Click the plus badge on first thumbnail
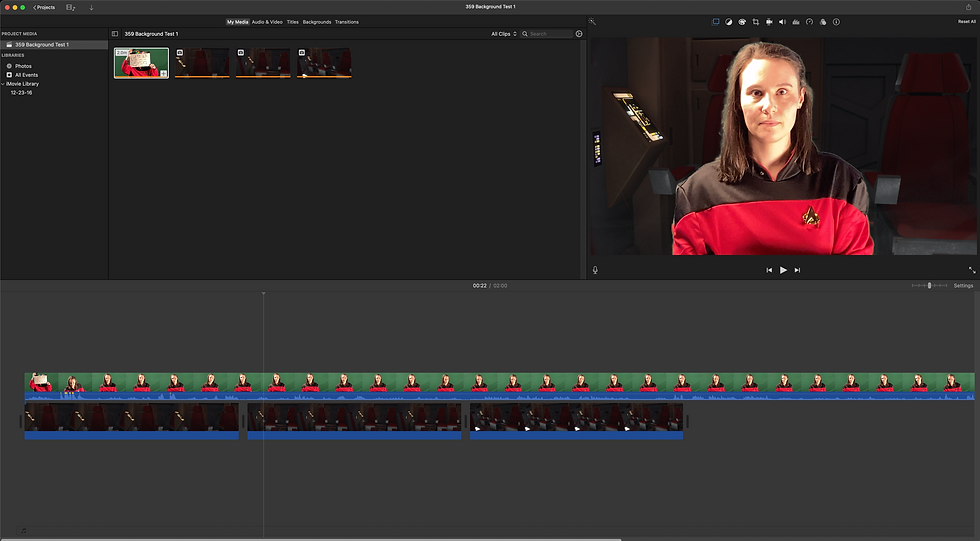This screenshot has height=541, width=980. tap(164, 74)
